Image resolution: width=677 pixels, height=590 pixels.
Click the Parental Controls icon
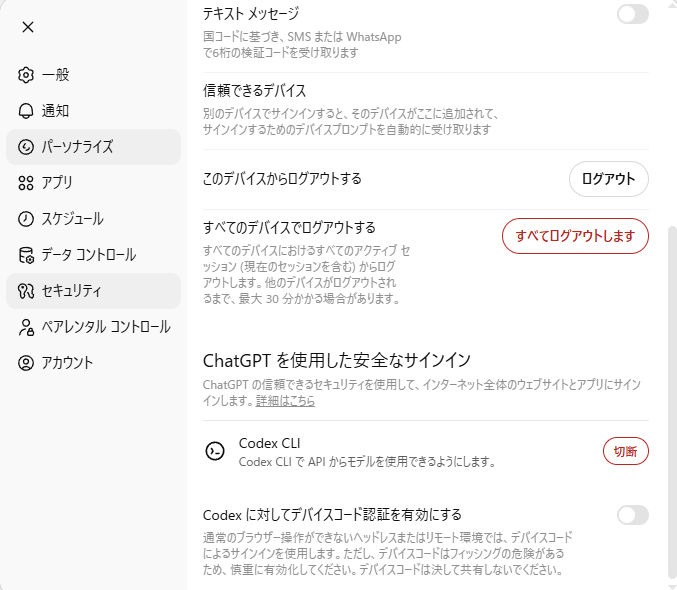(x=26, y=327)
